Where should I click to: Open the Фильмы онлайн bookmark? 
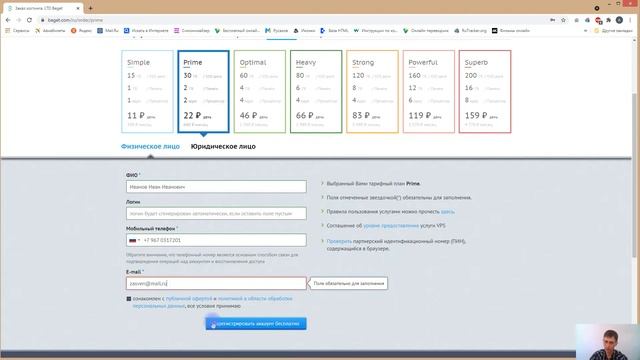(x=511, y=31)
